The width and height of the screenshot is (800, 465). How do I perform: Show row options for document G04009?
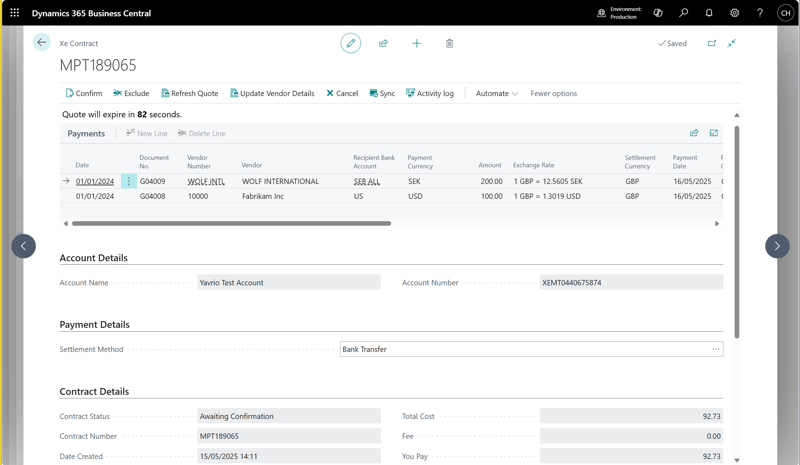pyautogui.click(x=129, y=181)
